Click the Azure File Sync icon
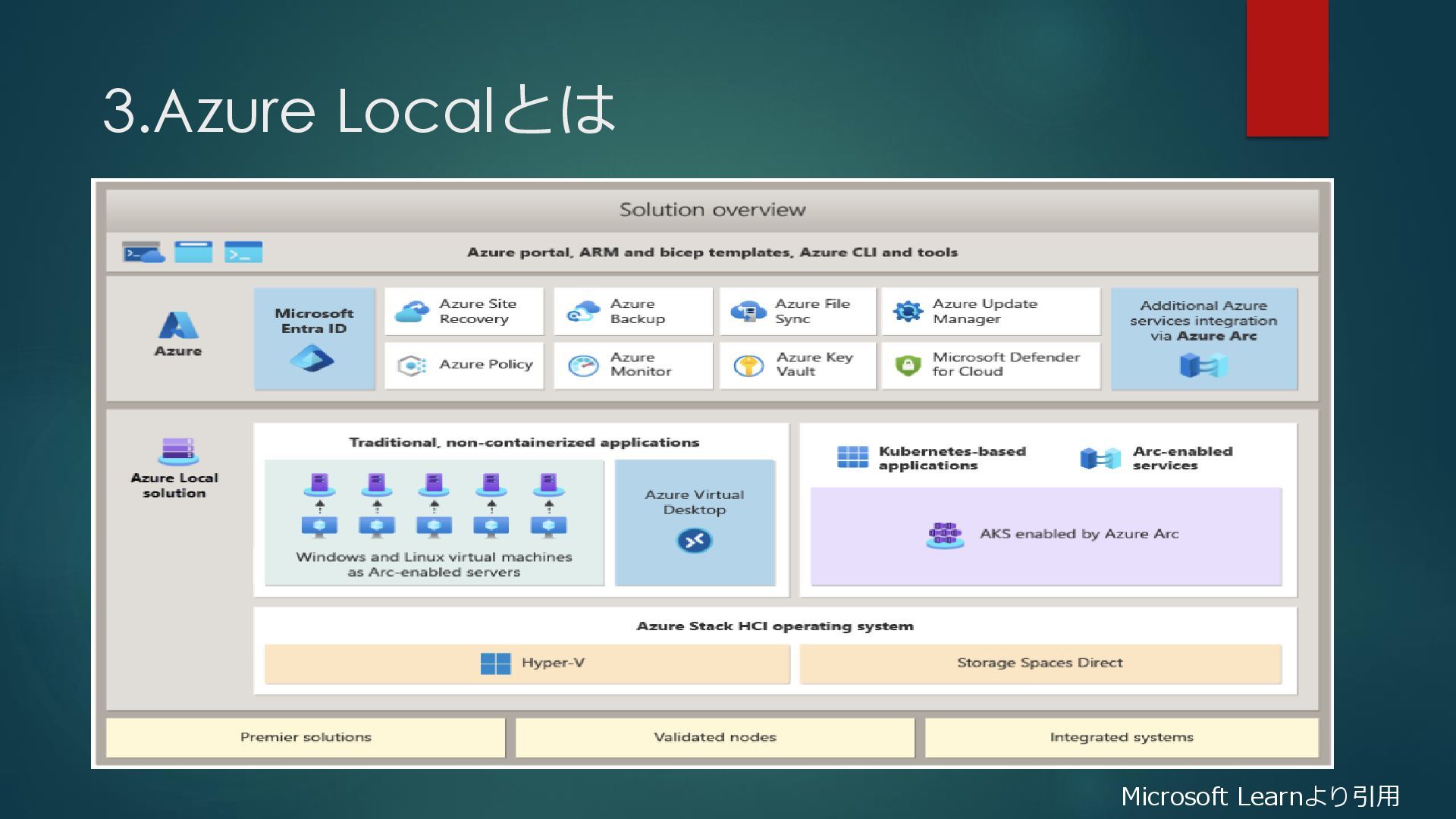This screenshot has height=819, width=1456. tap(748, 311)
